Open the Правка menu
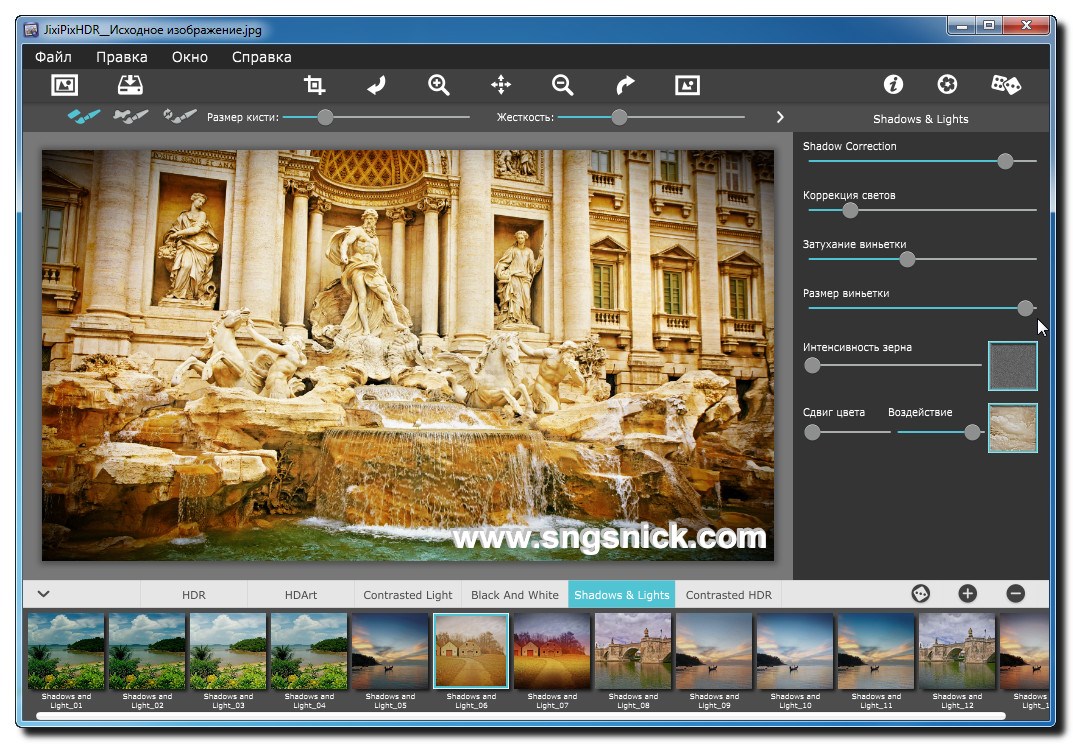The image size is (1073, 744). pos(122,57)
